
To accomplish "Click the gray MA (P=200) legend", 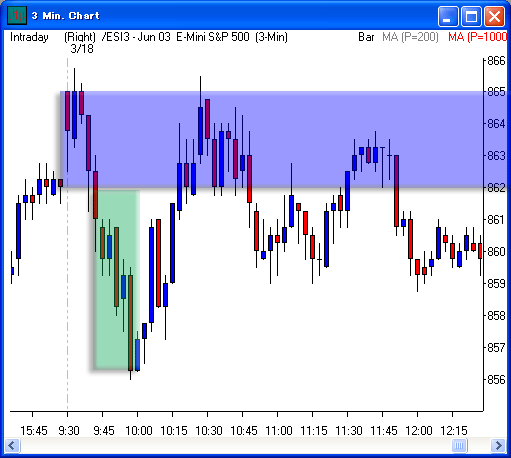I will pyautogui.click(x=410, y=37).
